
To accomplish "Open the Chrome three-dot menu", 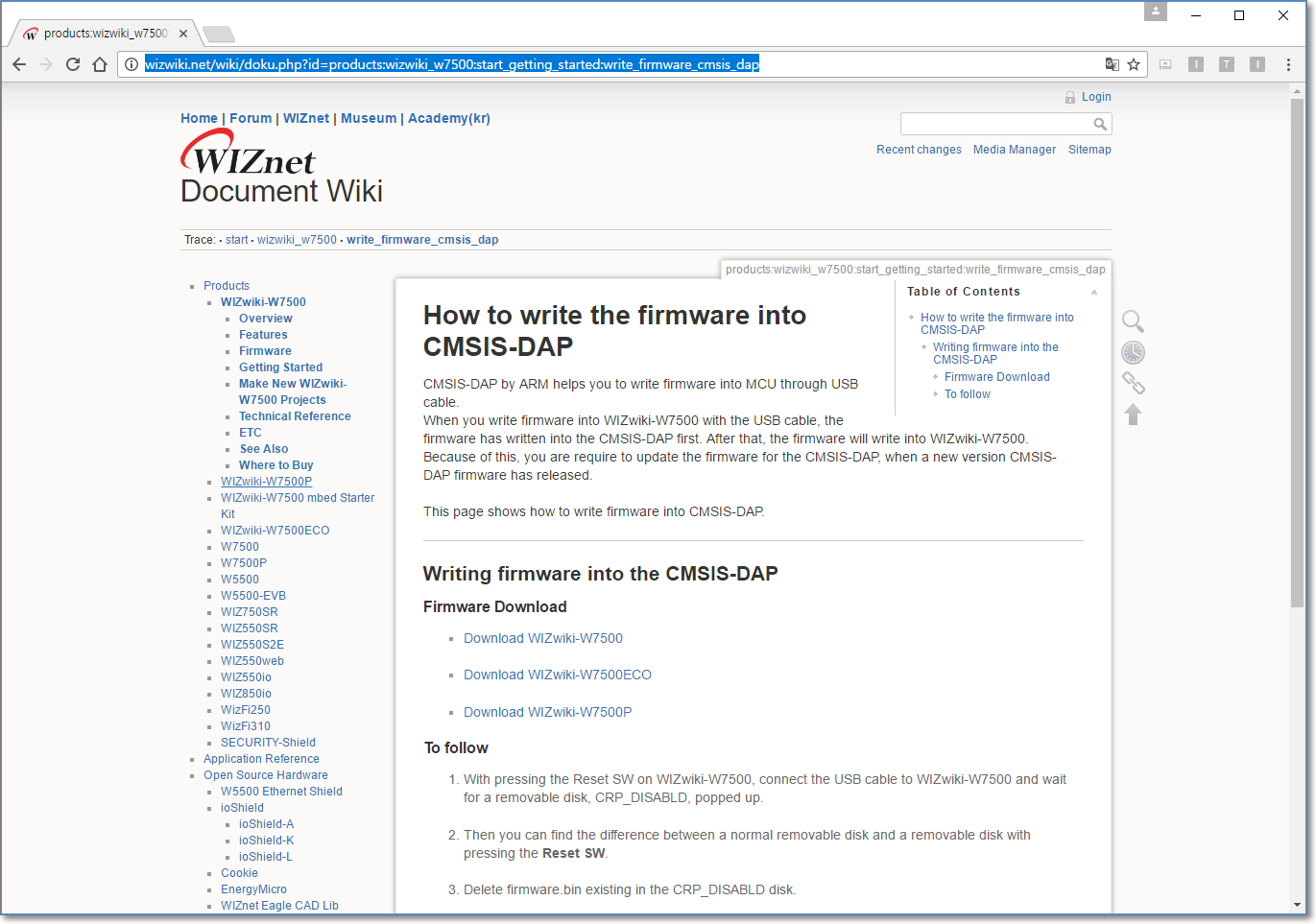I will pyautogui.click(x=1288, y=64).
